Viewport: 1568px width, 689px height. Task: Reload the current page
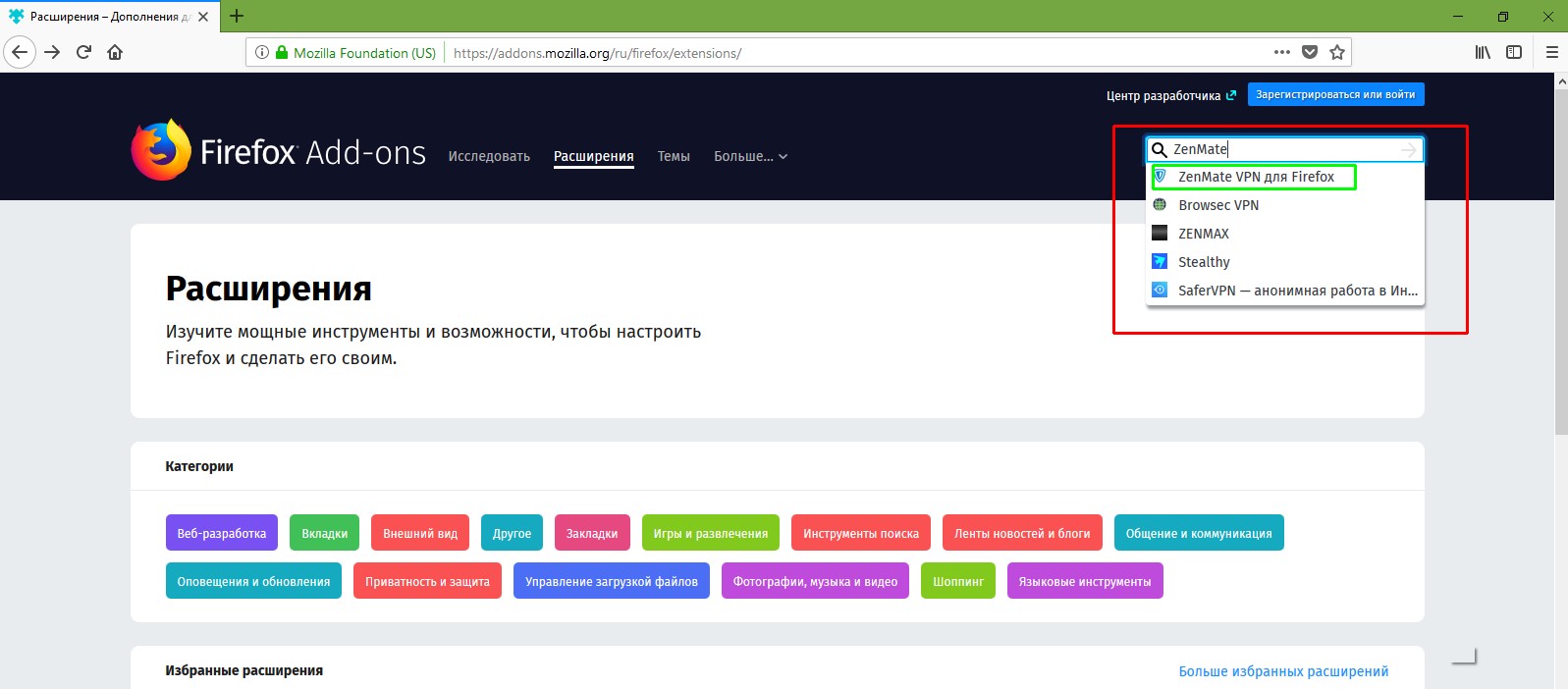pyautogui.click(x=83, y=52)
